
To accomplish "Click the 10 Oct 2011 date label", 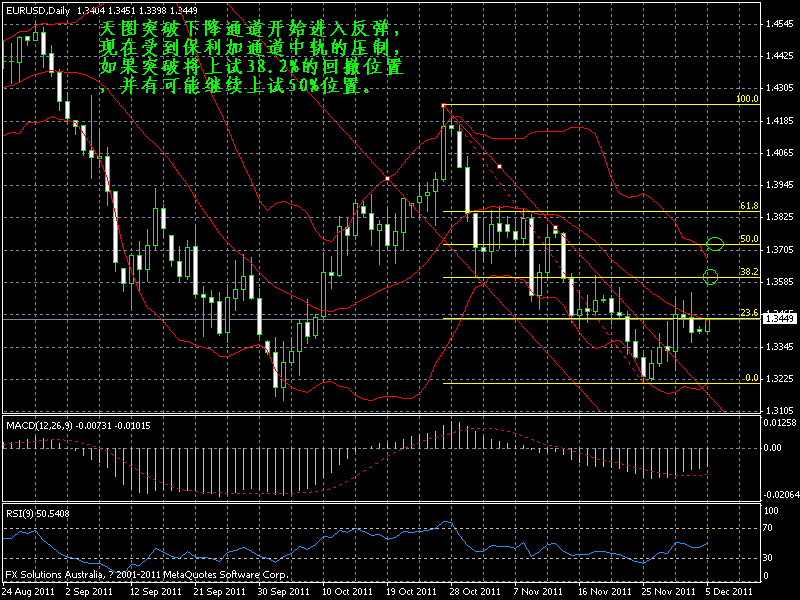I will click(347, 592).
